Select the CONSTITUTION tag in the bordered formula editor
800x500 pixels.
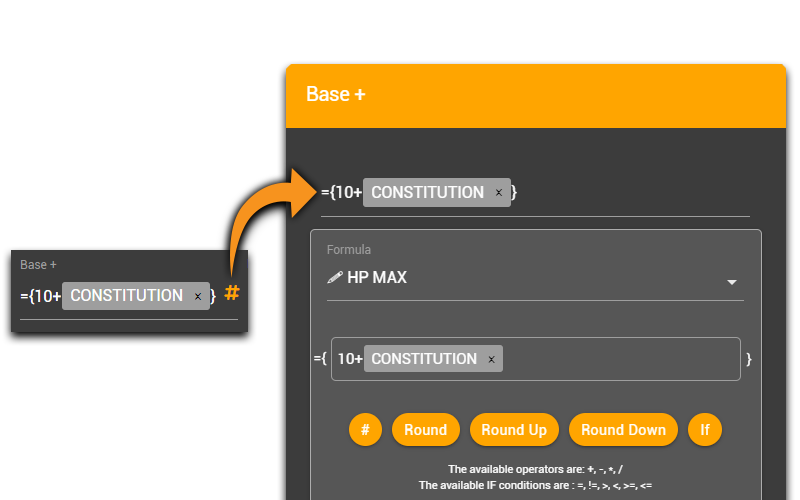coord(424,359)
